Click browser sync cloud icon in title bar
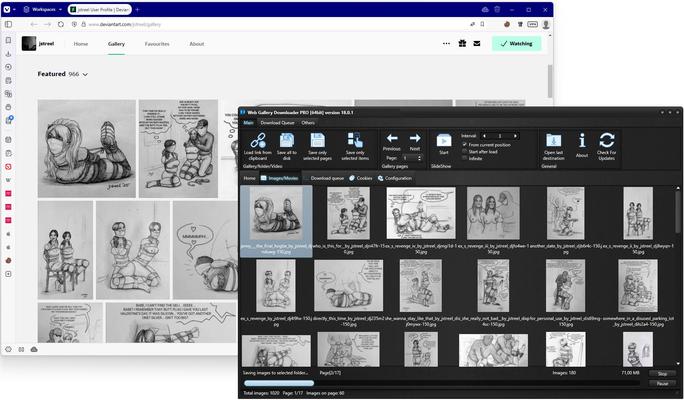 [x=485, y=9]
